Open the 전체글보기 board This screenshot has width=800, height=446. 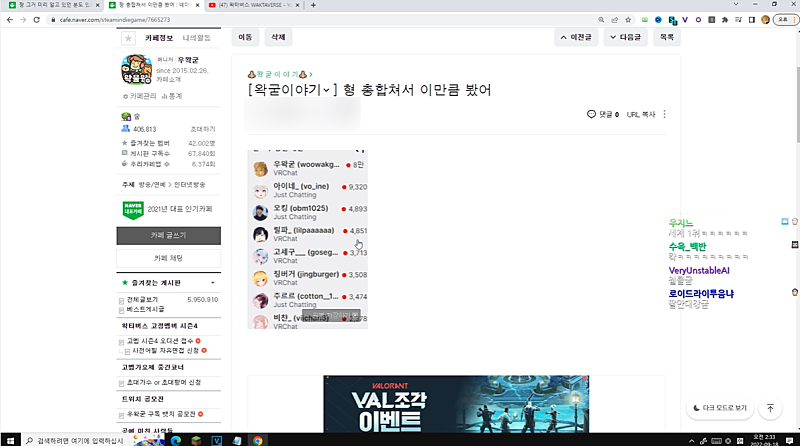(142, 300)
